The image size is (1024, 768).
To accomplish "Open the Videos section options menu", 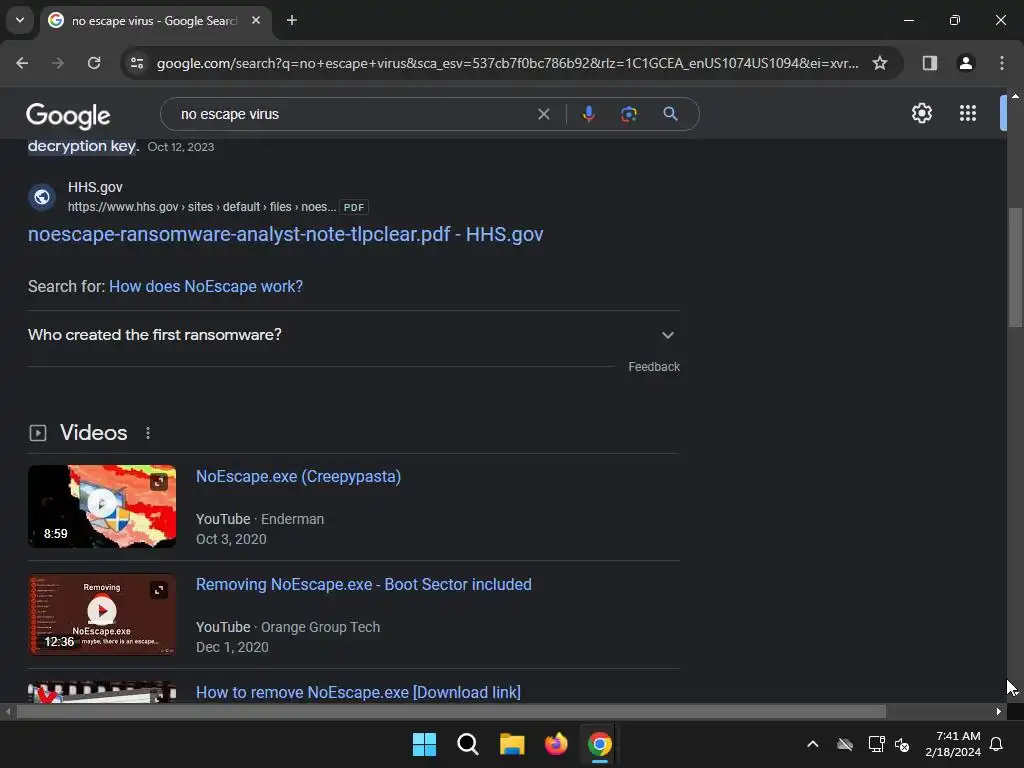I will (148, 433).
